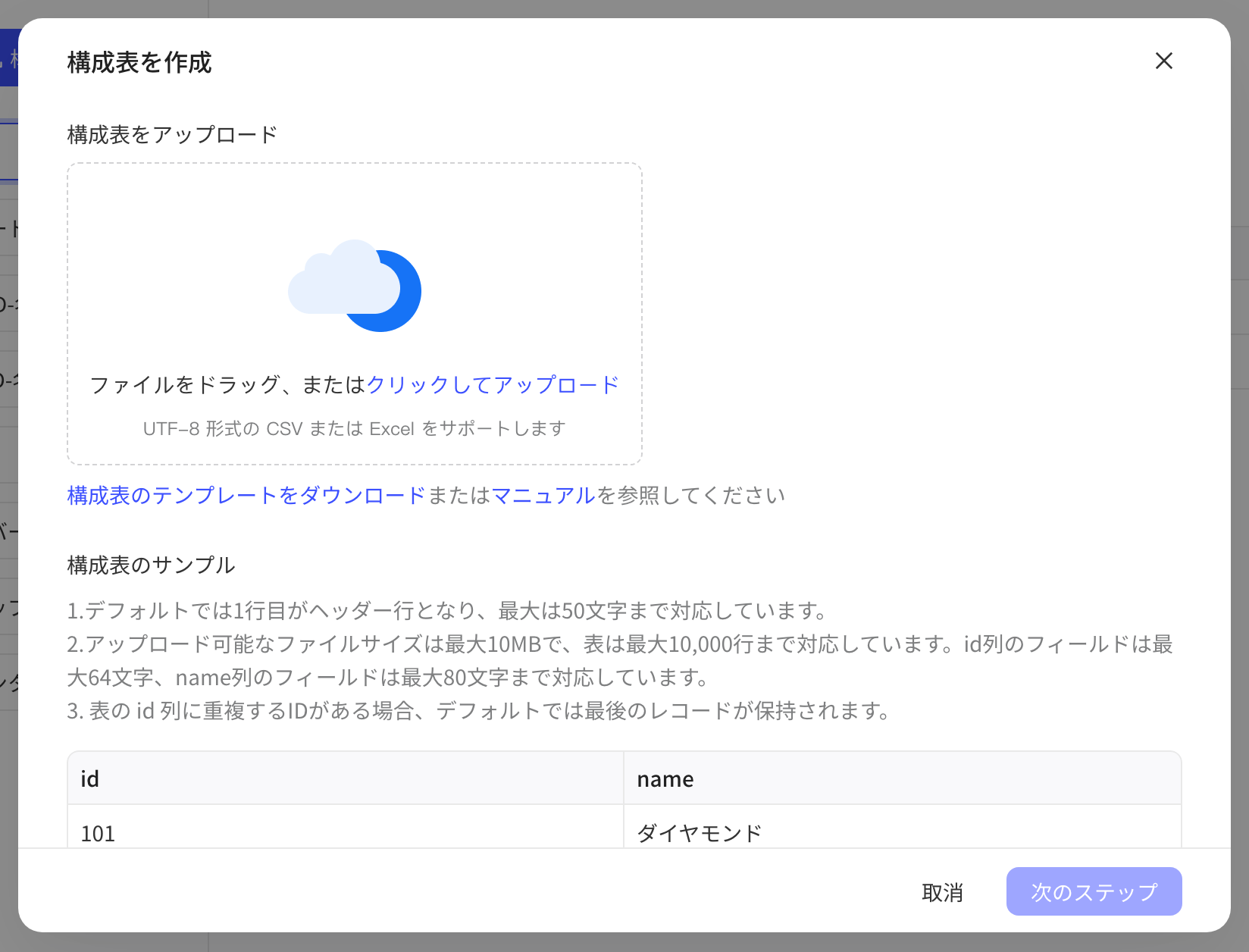
Task: Click note 3 about duplicate IDs
Action: pos(479,711)
